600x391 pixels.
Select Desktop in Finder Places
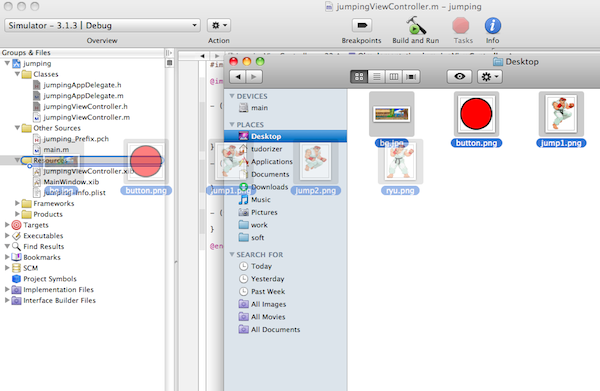click(x=285, y=136)
